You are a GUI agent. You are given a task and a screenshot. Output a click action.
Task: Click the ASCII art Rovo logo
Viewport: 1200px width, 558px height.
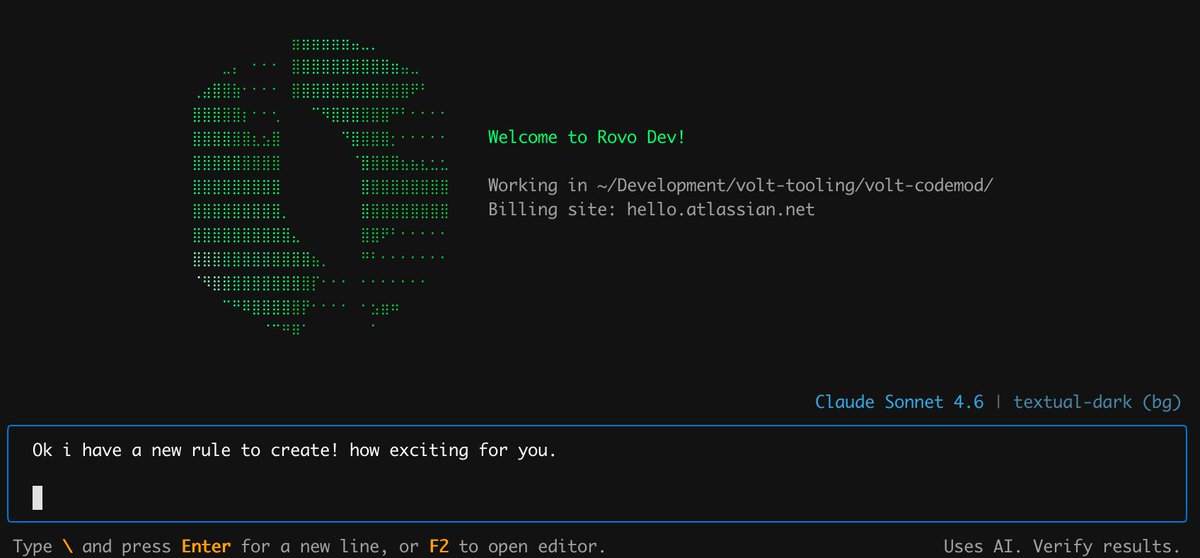(320, 187)
